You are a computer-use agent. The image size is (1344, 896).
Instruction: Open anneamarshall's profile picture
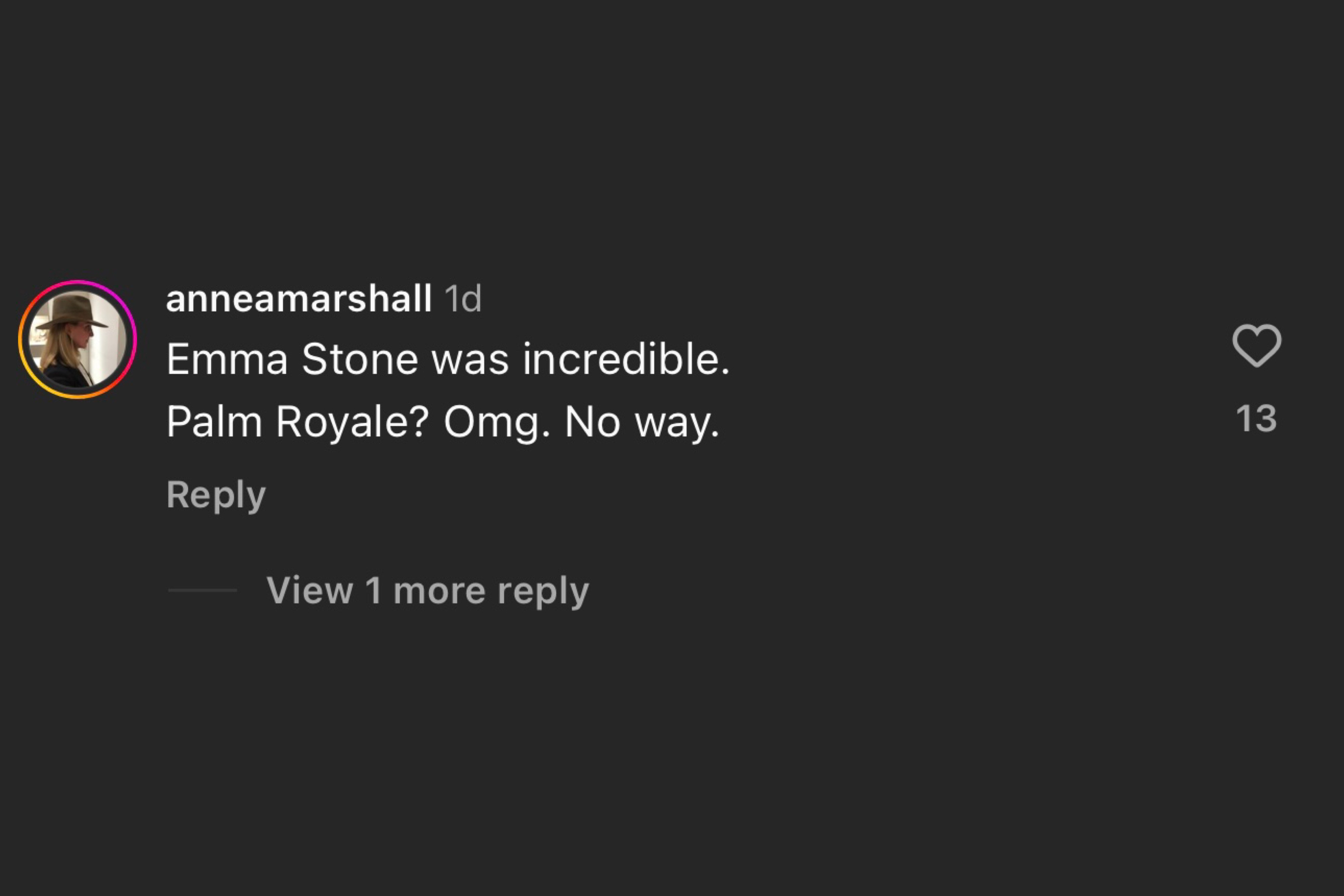point(78,339)
